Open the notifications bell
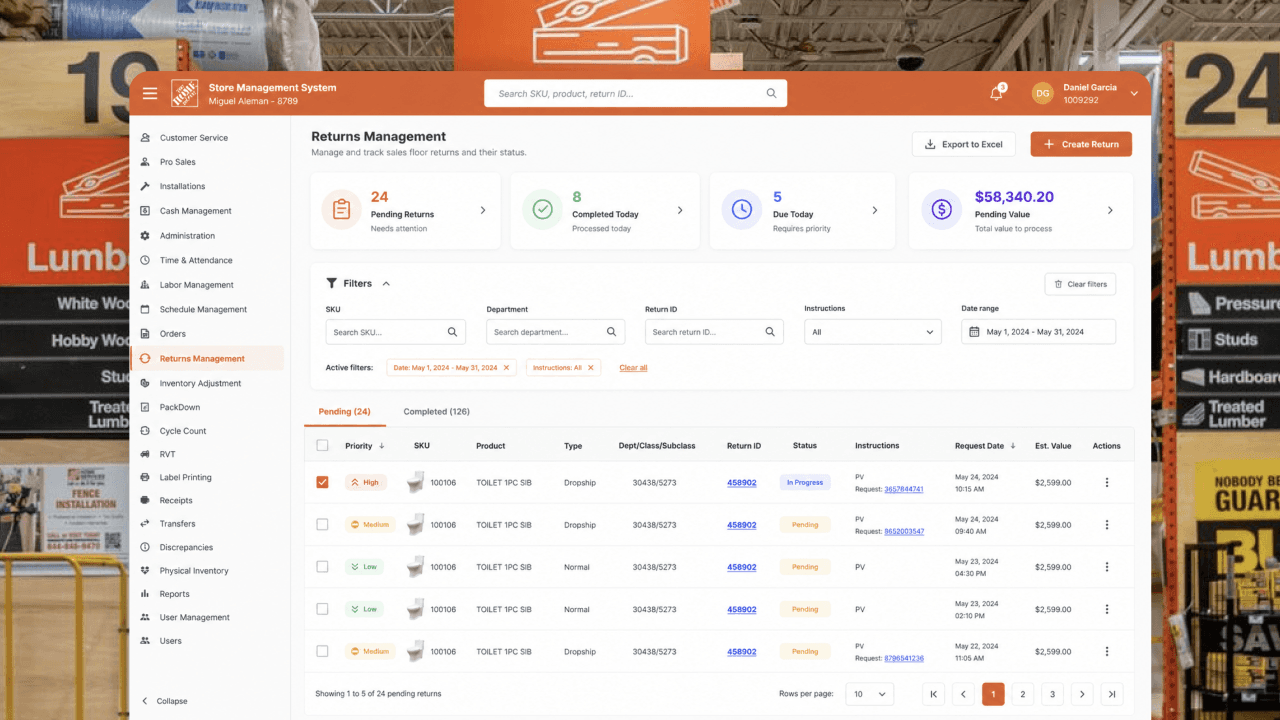Viewport: 1280px width, 720px height. [996, 93]
